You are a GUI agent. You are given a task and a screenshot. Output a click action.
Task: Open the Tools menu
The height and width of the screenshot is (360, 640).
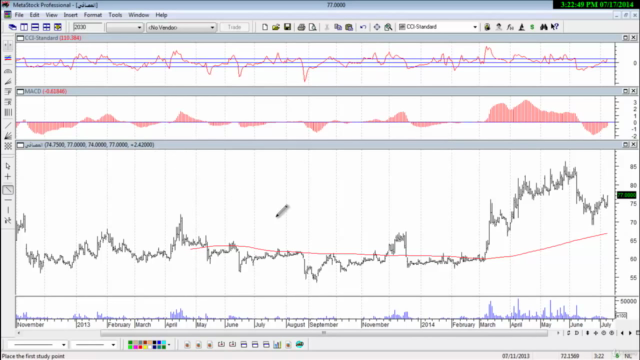115,15
